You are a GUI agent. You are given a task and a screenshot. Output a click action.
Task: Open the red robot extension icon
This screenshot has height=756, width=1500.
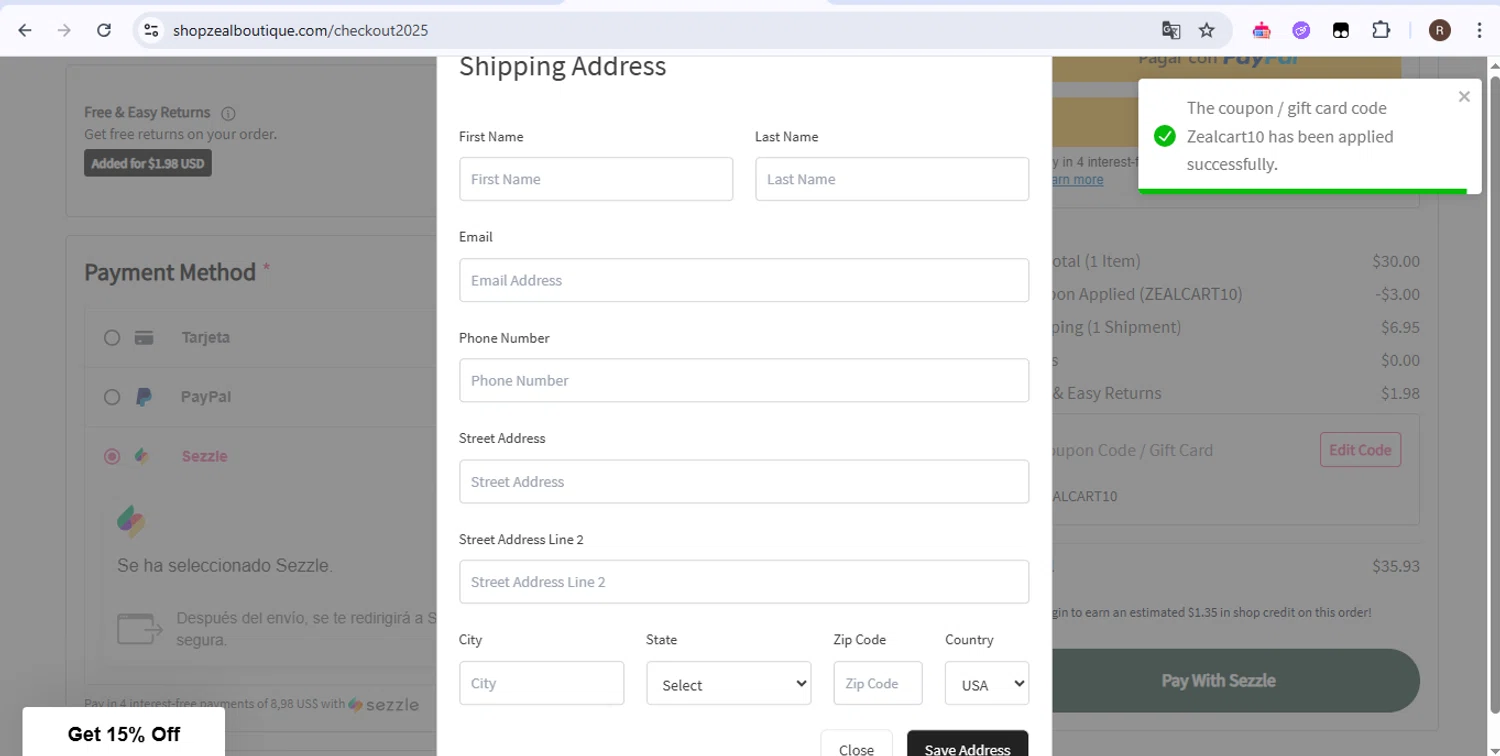coord(1261,30)
